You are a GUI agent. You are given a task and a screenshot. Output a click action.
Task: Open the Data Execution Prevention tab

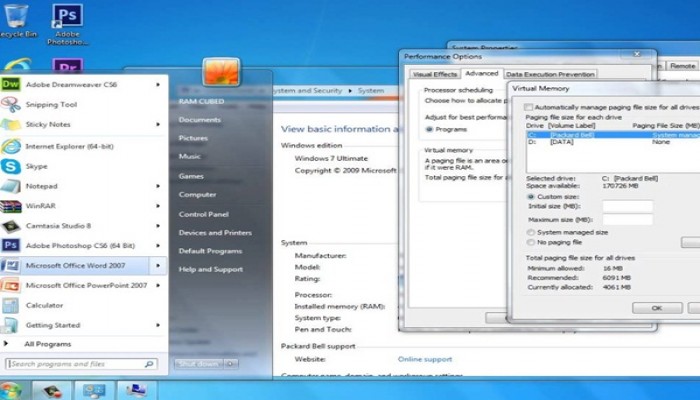(x=550, y=74)
